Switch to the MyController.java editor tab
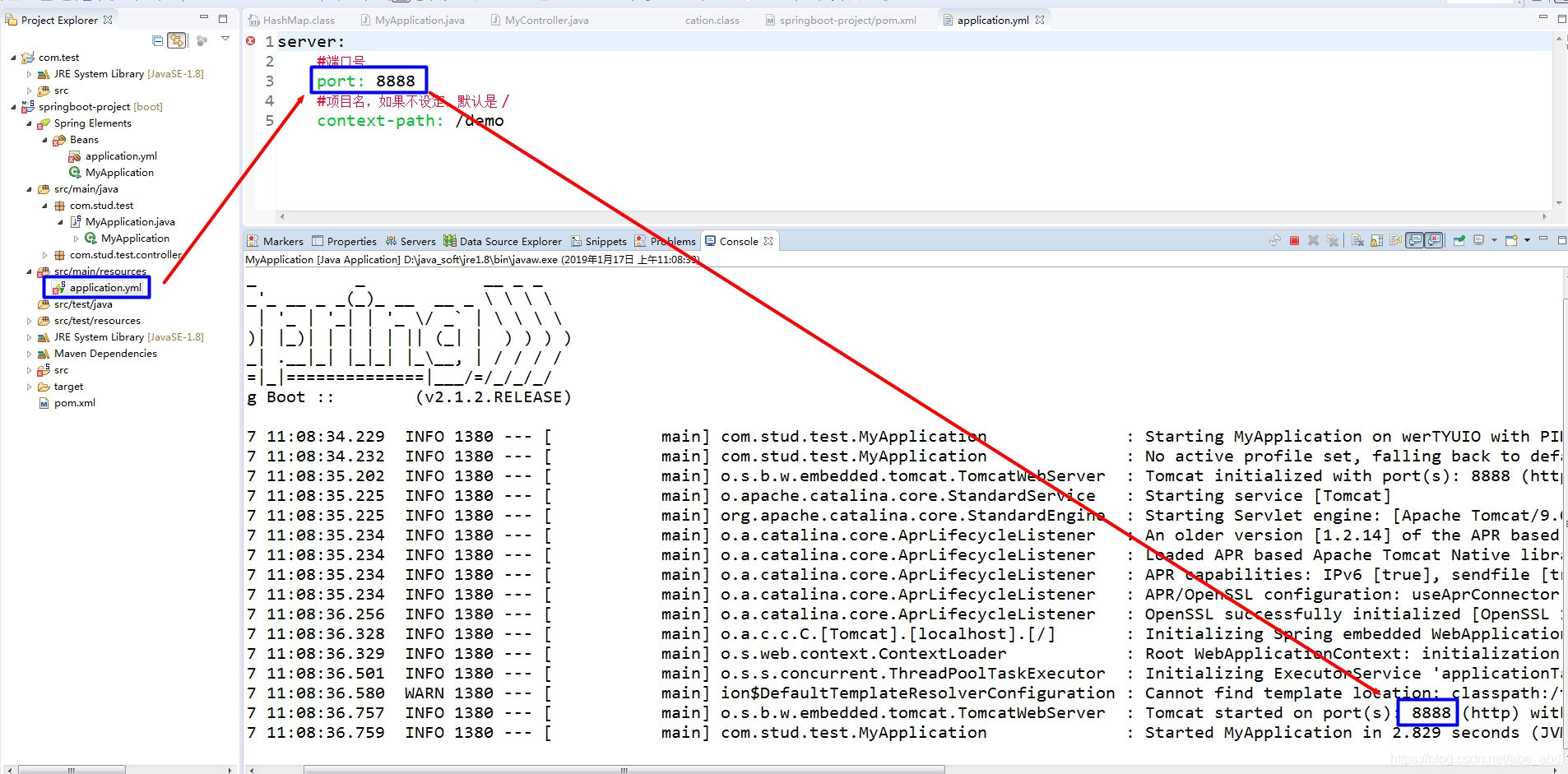The width and height of the screenshot is (1568, 774). click(540, 20)
